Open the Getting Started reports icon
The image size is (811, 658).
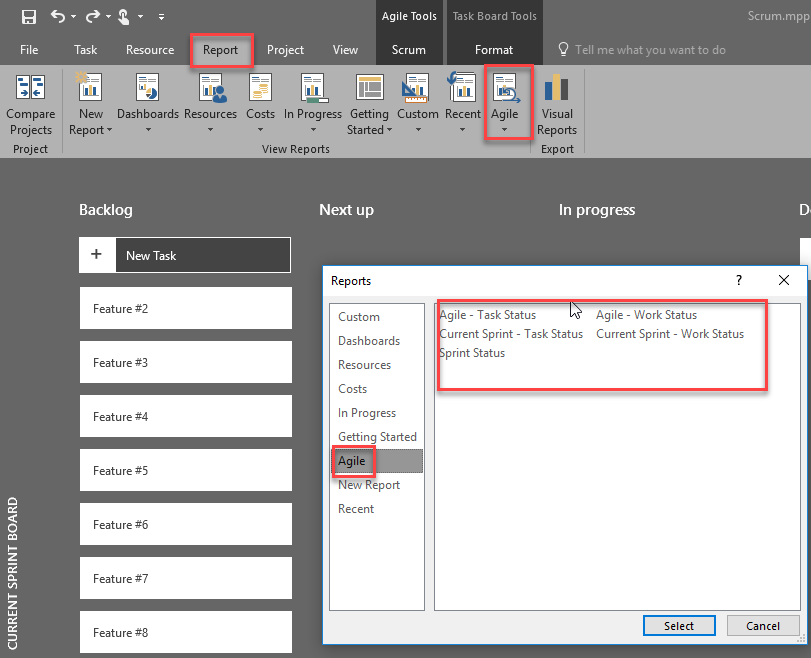369,88
